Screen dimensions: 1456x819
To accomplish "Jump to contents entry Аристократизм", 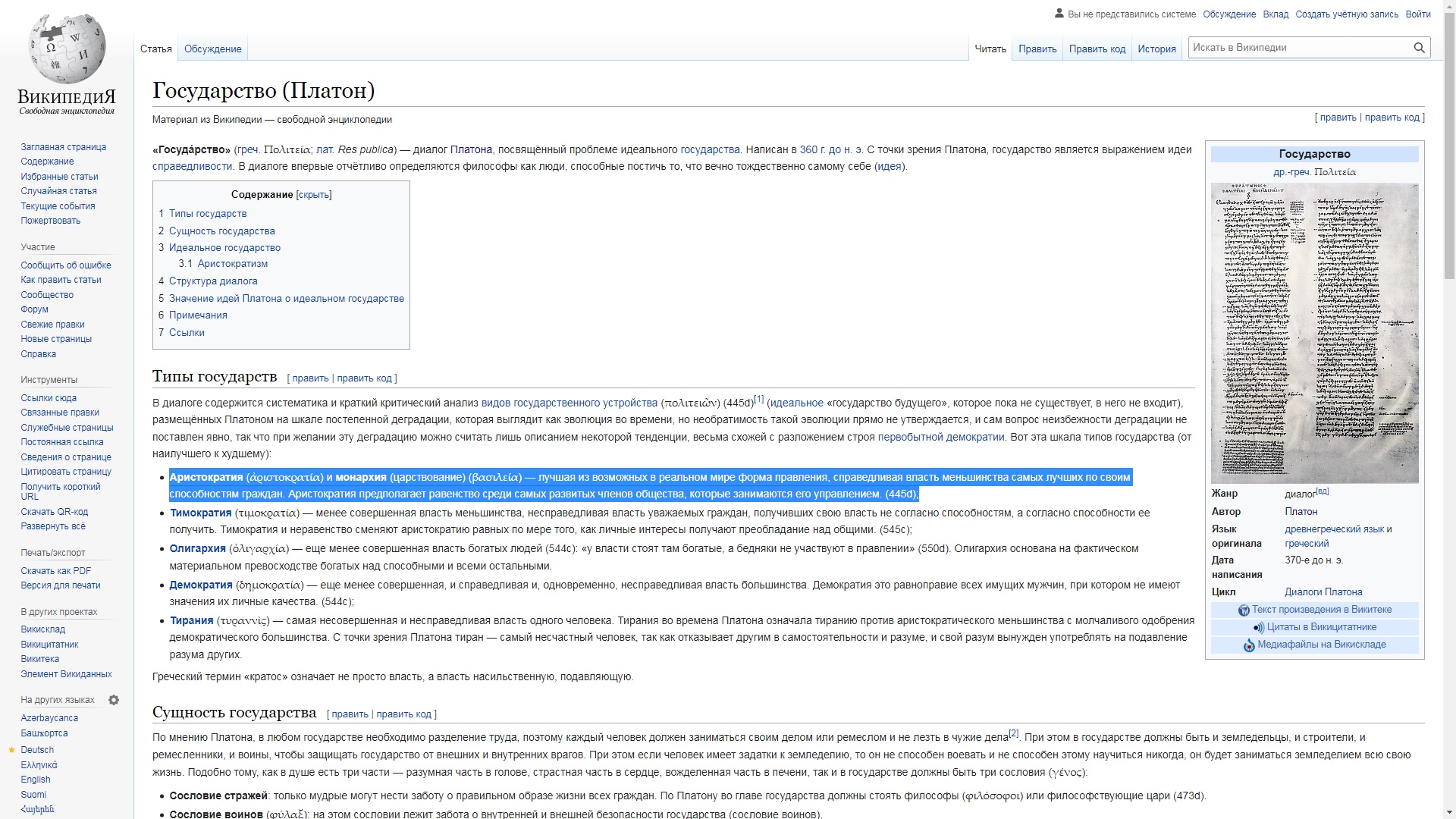I will 232,264.
